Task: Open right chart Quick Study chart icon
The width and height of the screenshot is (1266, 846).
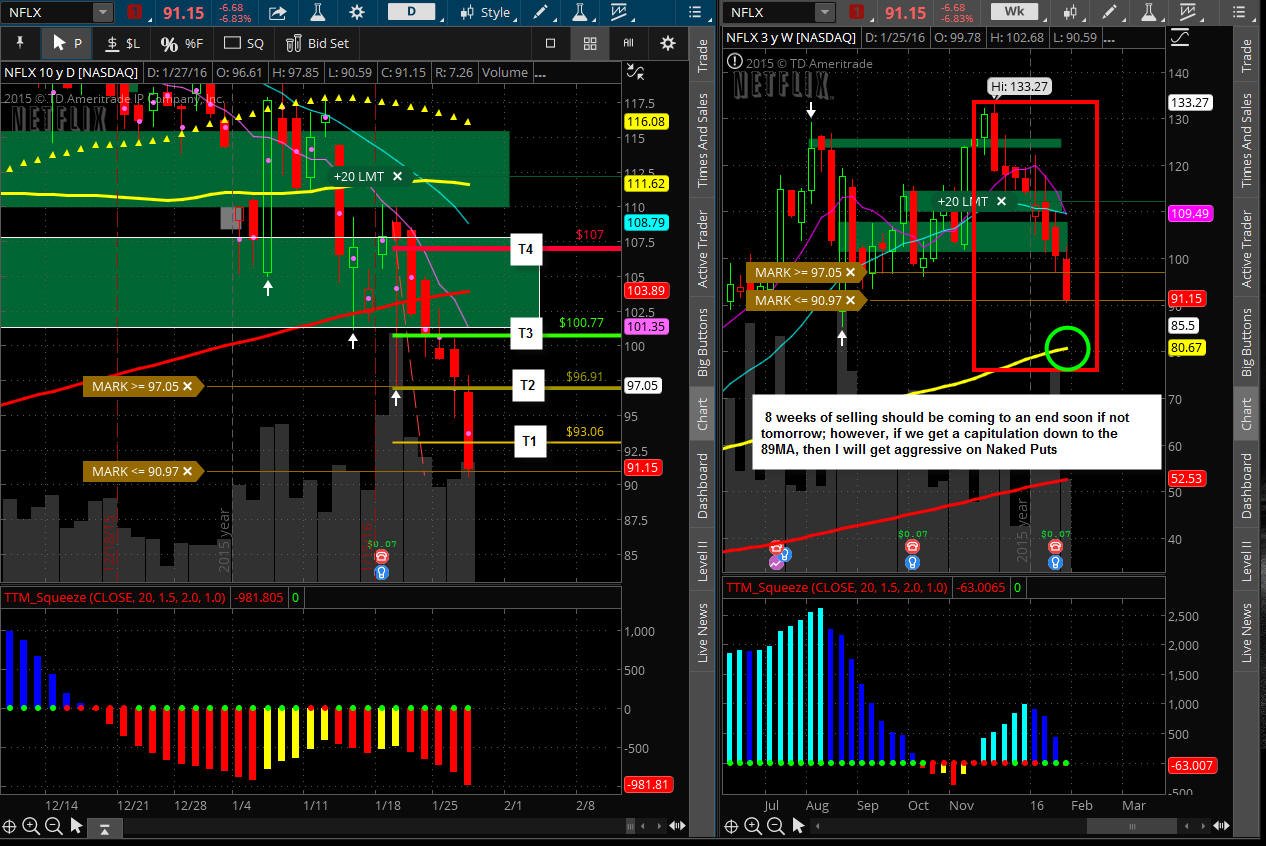Action: coord(1186,13)
